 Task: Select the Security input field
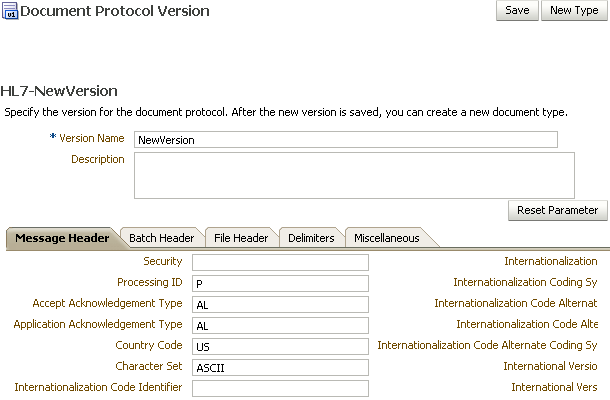(280, 262)
